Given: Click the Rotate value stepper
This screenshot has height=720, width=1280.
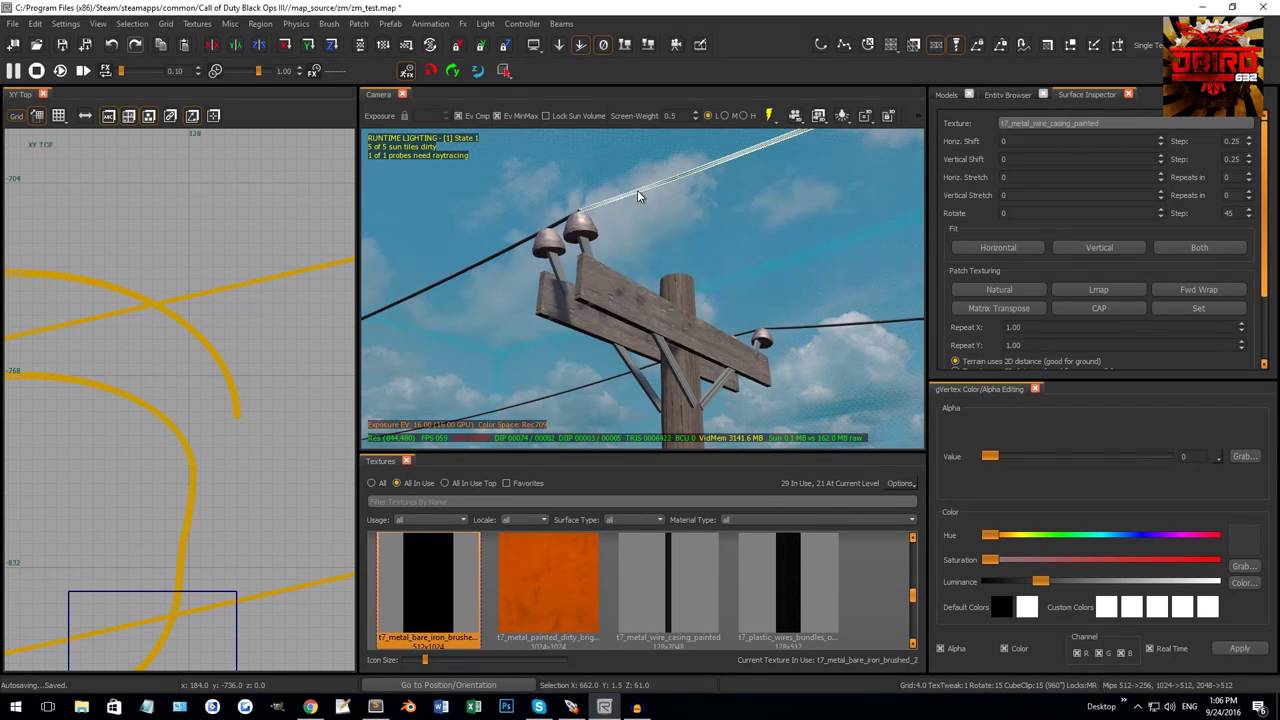Looking at the screenshot, I should (1161, 213).
